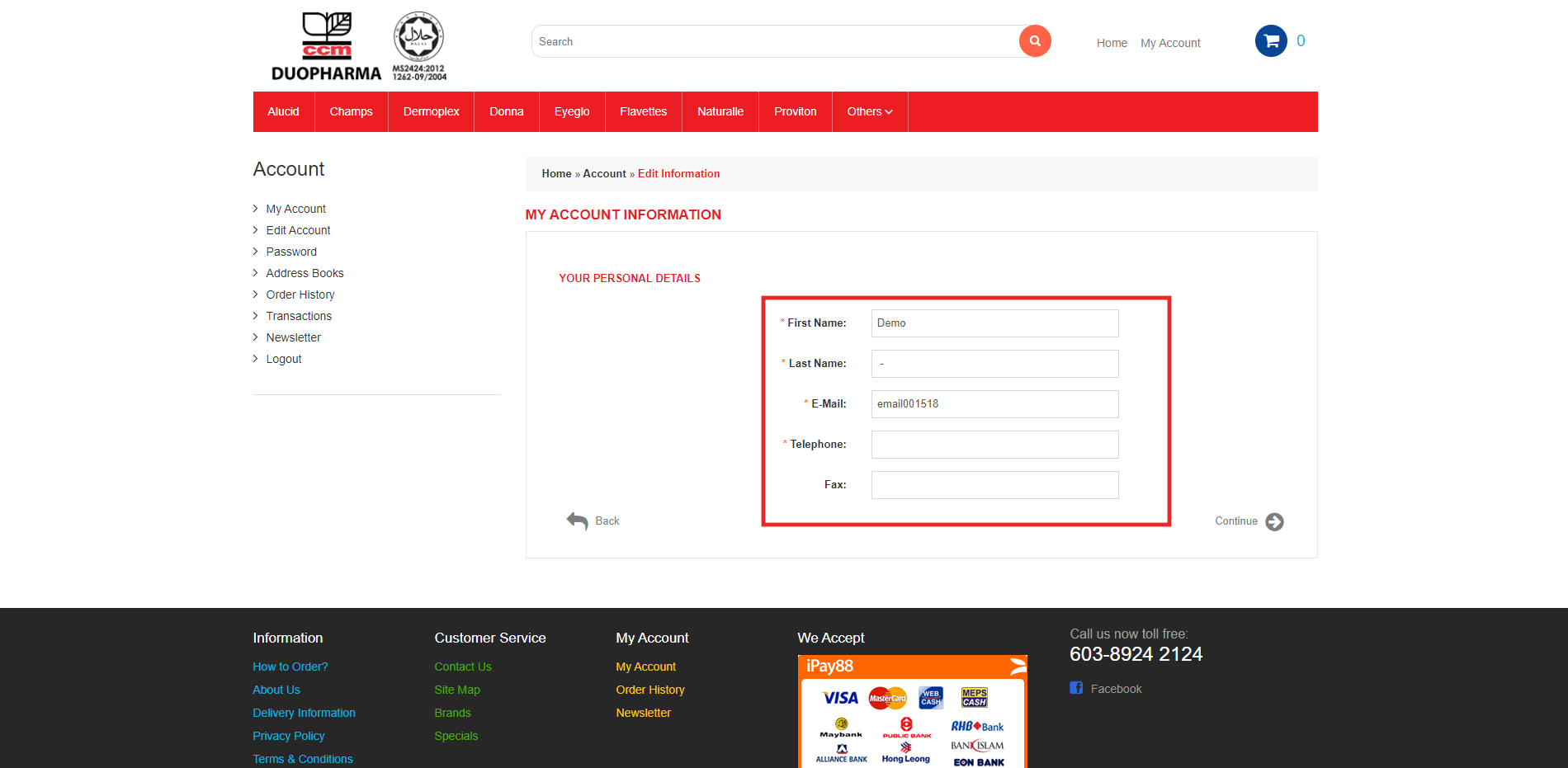Viewport: 1568px width, 768px height.
Task: Open Address Books in account sidebar
Action: pyautogui.click(x=305, y=273)
